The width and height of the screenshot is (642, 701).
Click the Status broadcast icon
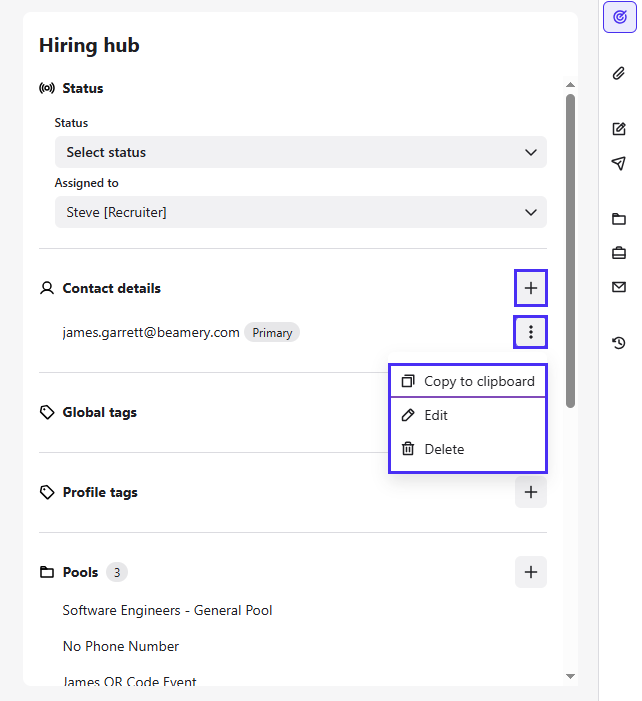click(47, 88)
